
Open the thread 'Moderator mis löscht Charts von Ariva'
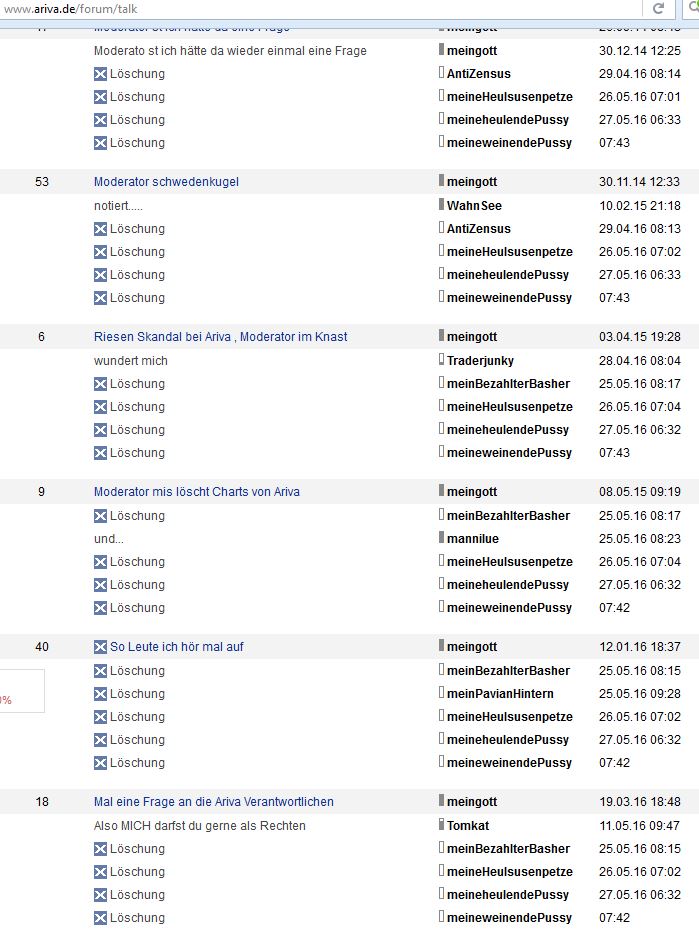196,492
